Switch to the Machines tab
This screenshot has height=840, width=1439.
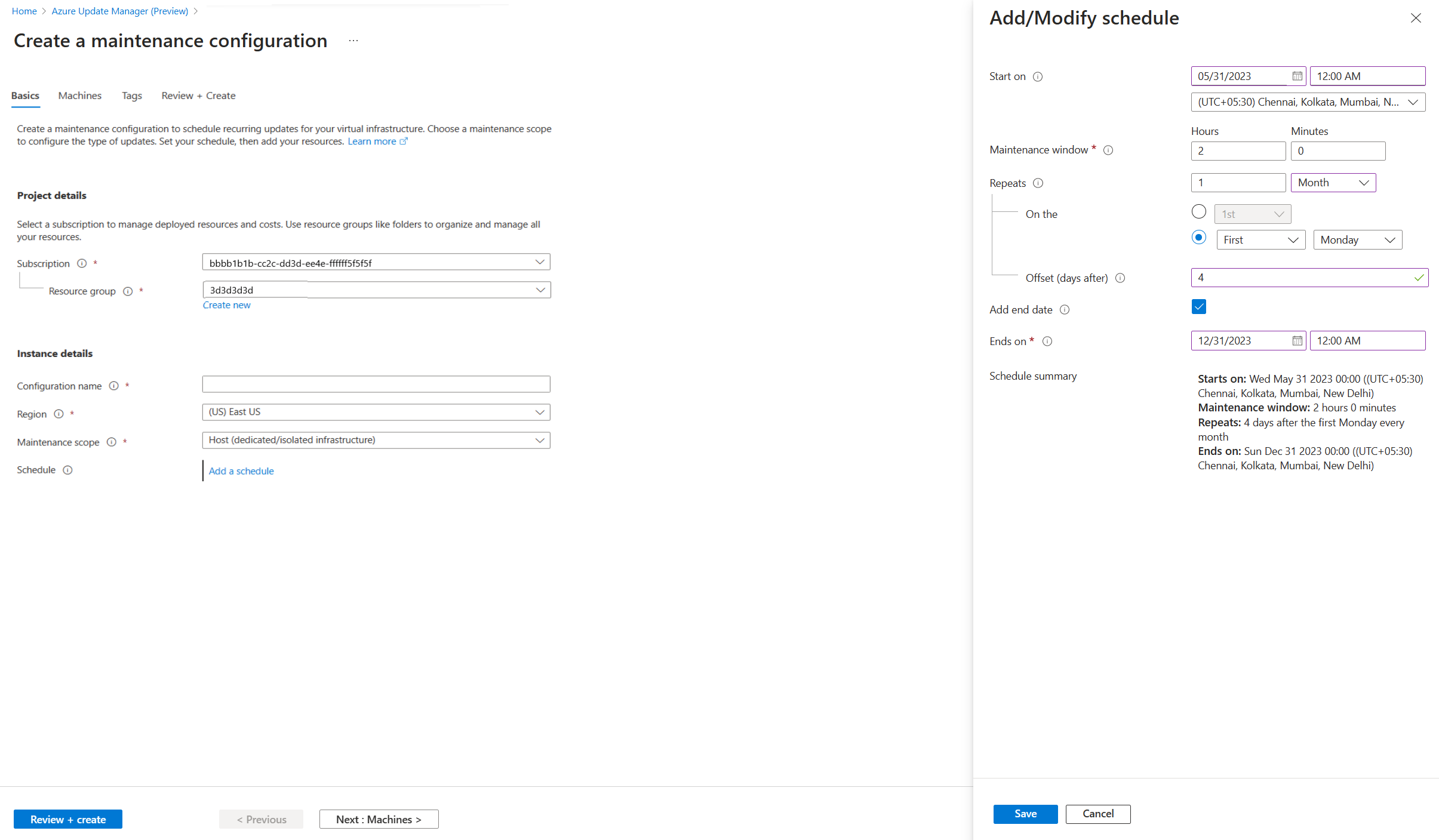pos(78,95)
